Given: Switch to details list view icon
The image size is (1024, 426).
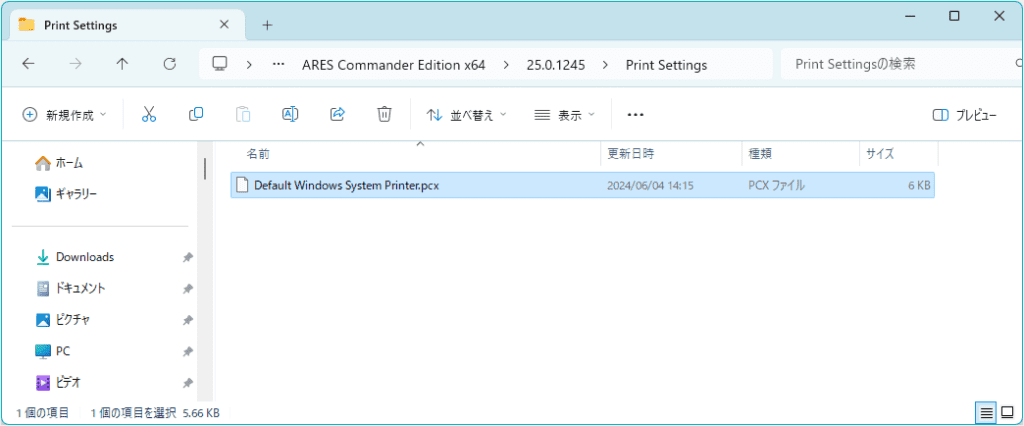Looking at the screenshot, I should pyautogui.click(x=986, y=413).
